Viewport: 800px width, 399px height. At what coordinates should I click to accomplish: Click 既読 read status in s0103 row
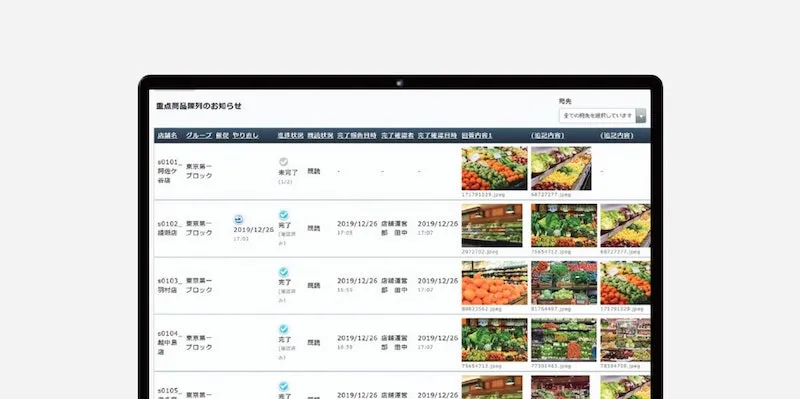pyautogui.click(x=314, y=286)
